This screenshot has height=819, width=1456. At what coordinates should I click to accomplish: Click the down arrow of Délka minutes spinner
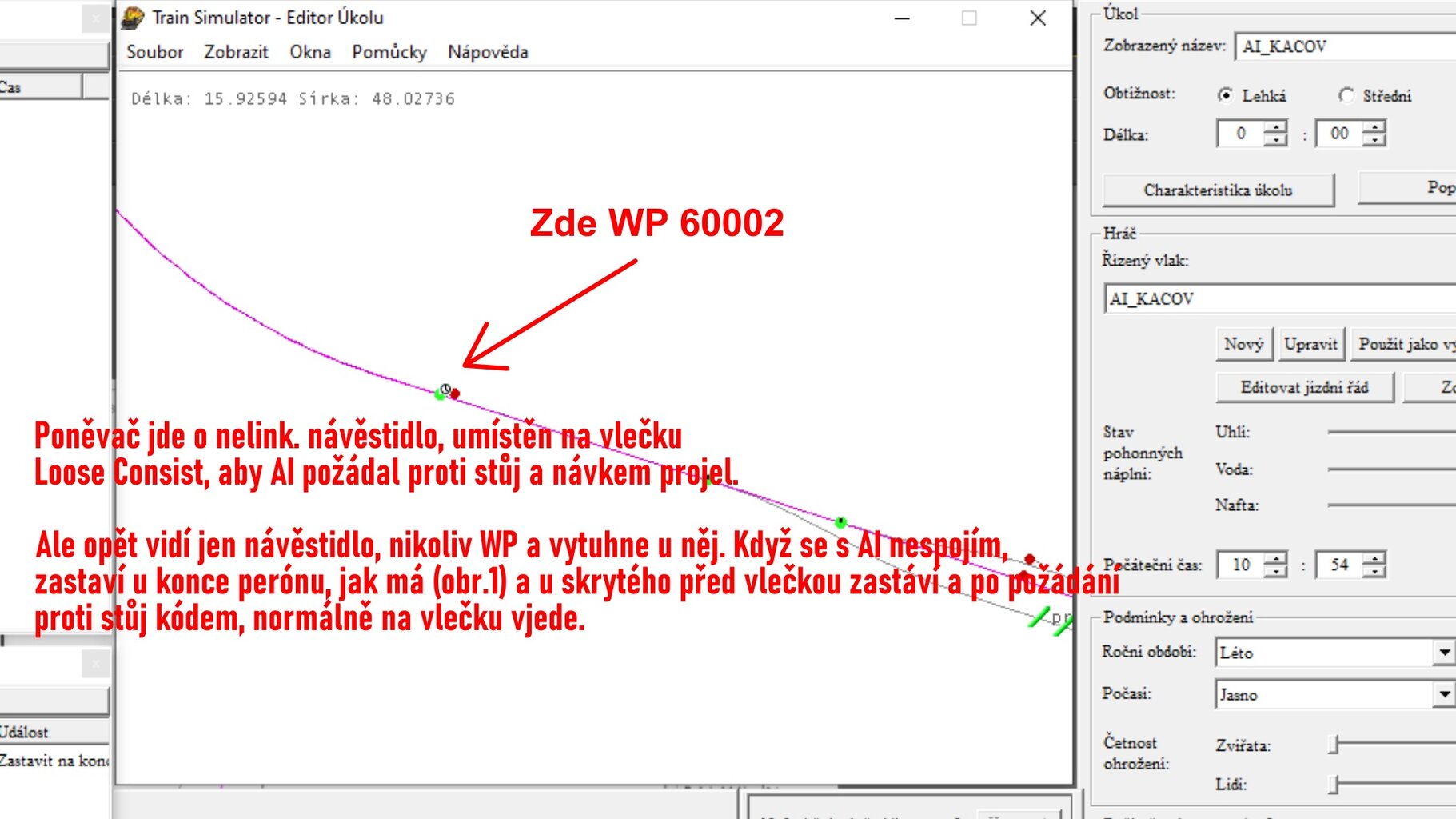tap(1374, 140)
